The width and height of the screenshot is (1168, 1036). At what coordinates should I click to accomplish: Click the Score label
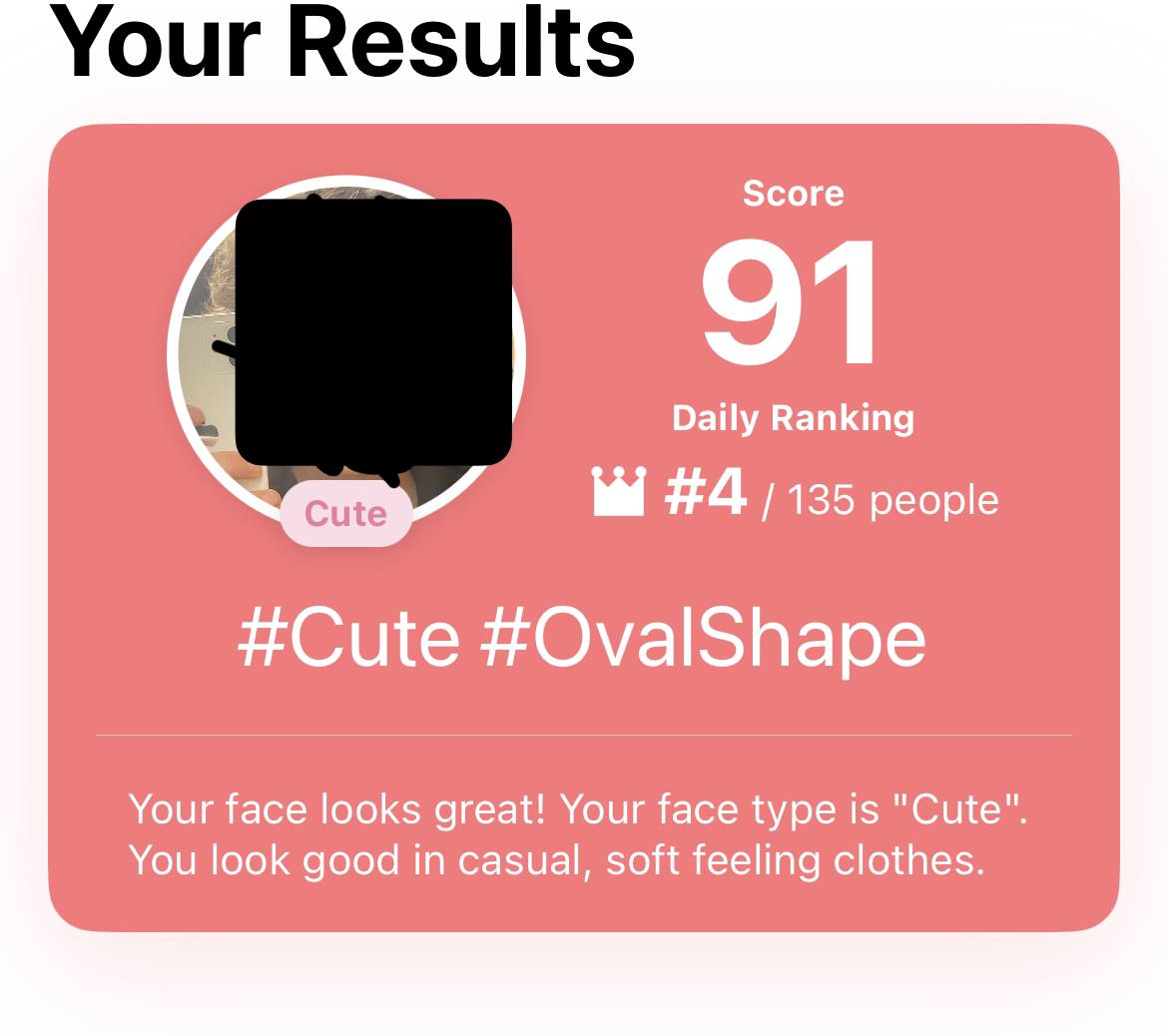[794, 194]
